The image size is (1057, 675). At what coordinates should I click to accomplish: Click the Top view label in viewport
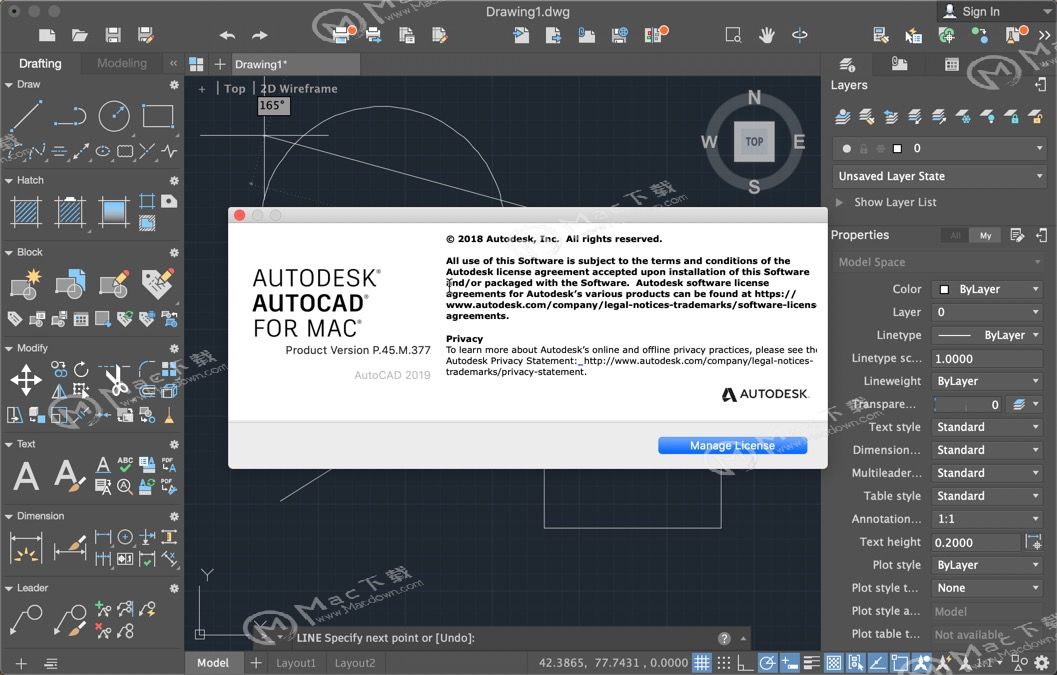tap(235, 88)
